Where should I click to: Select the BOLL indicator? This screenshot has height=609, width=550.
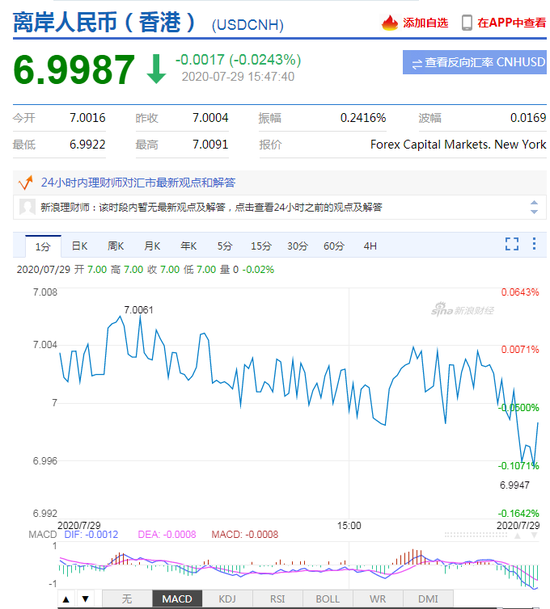[x=327, y=599]
